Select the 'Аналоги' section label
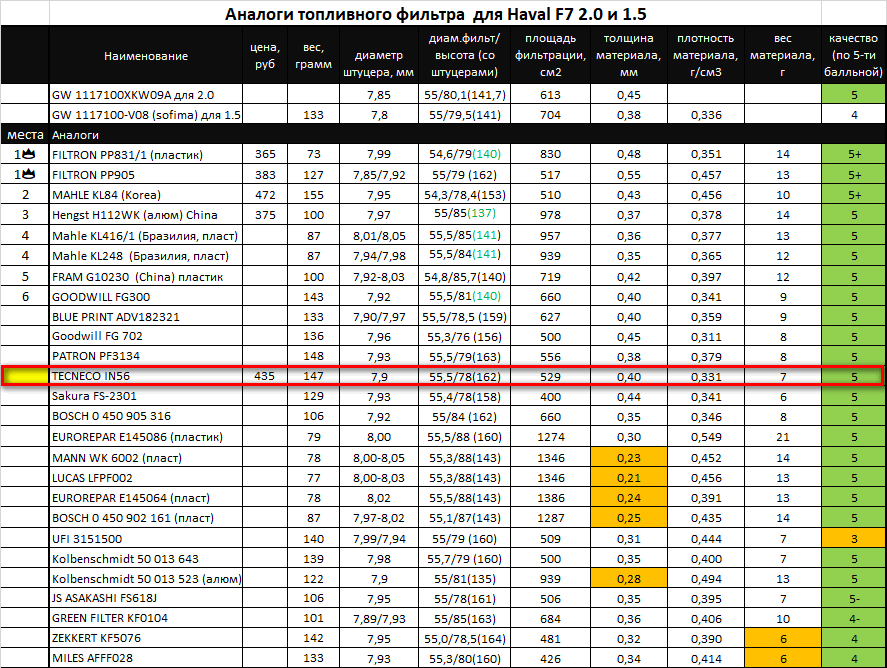 (x=75, y=135)
